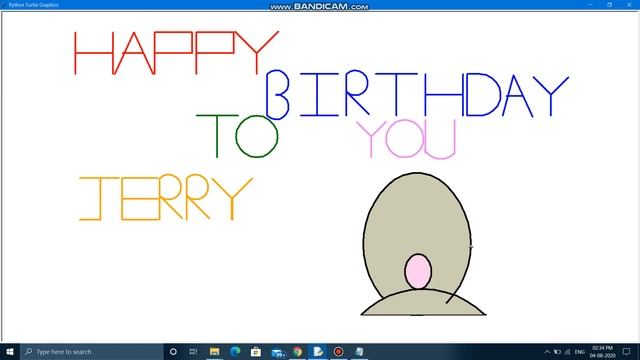Minimize the Python Turtle Graphics window
The image size is (640, 360).
point(590,4)
